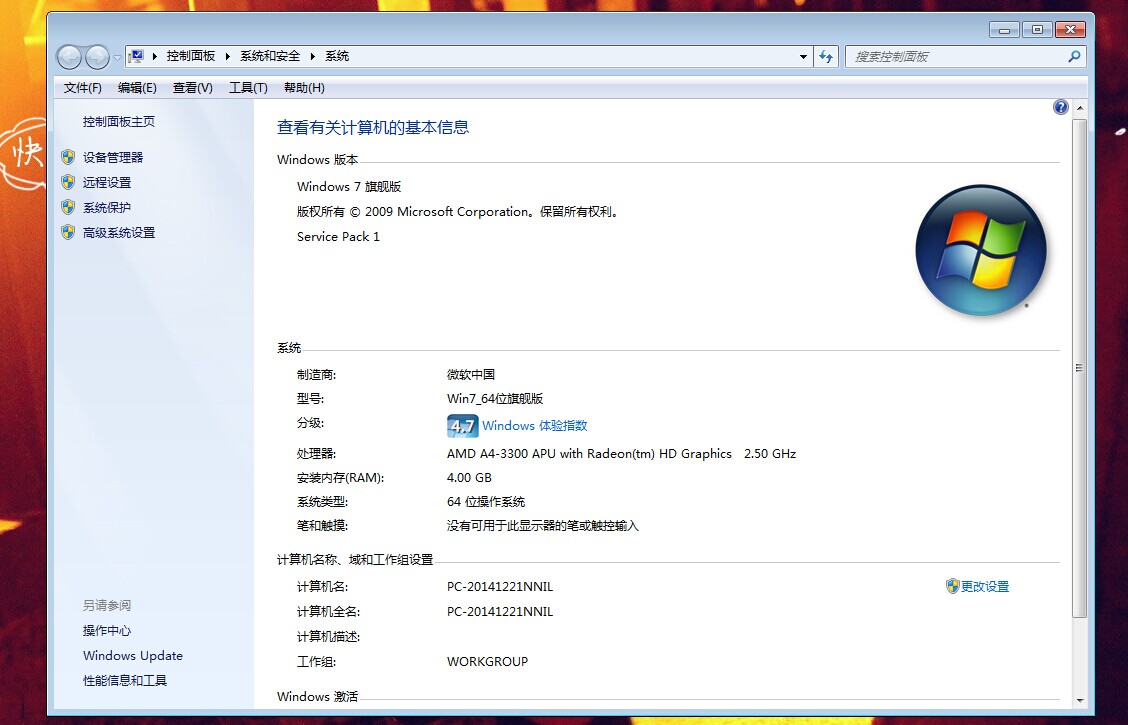Click the back navigation arrow button
Viewport: 1128px width, 725px height.
click(69, 57)
